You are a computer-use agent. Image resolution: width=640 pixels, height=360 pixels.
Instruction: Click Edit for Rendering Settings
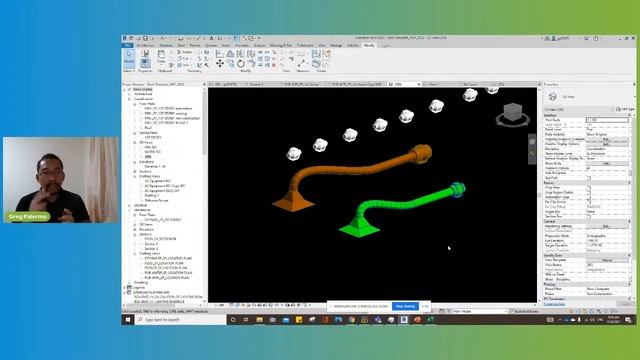click(x=607, y=226)
